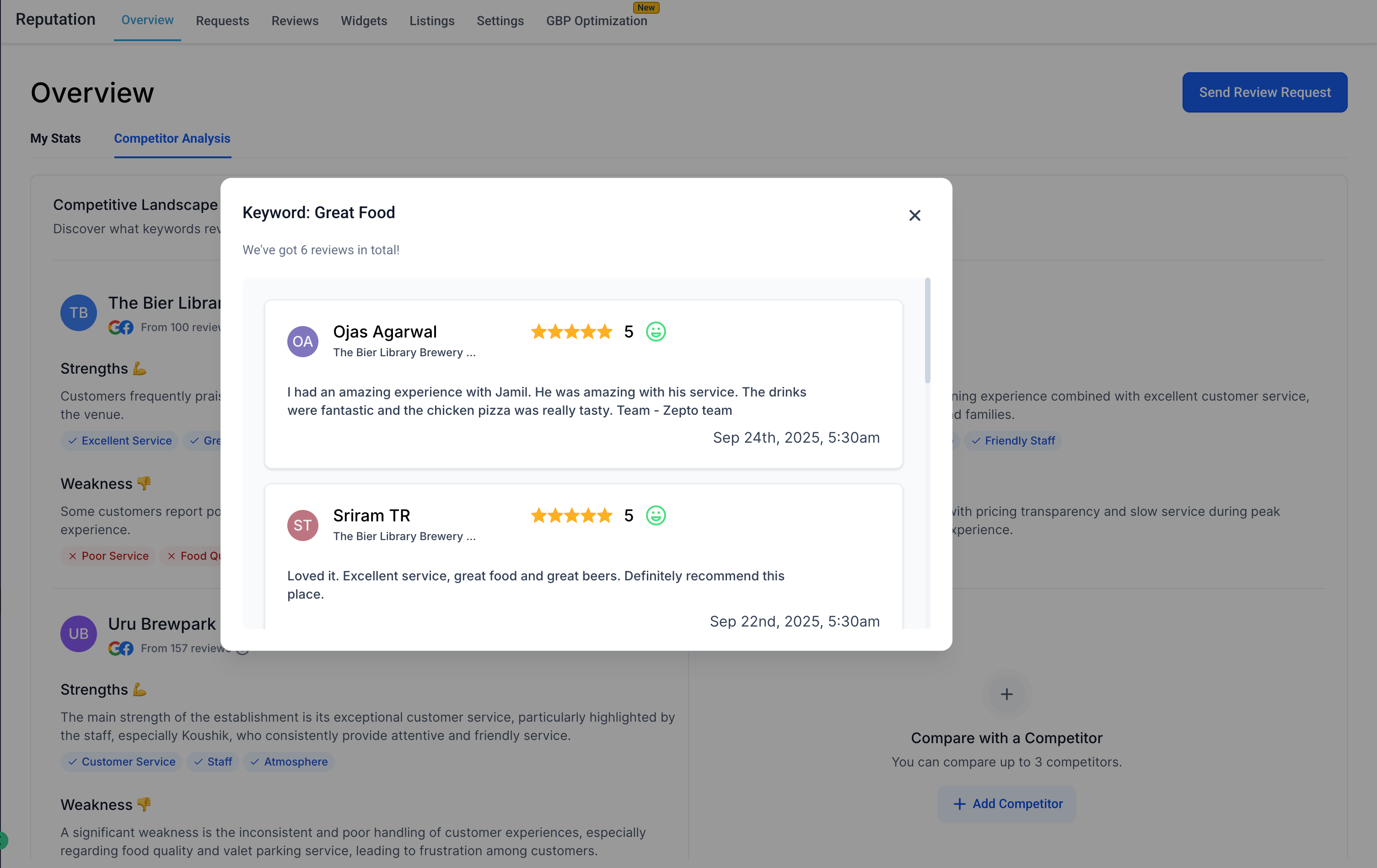
Task: Click the five-star rating on Ojas's review
Action: pos(571,332)
